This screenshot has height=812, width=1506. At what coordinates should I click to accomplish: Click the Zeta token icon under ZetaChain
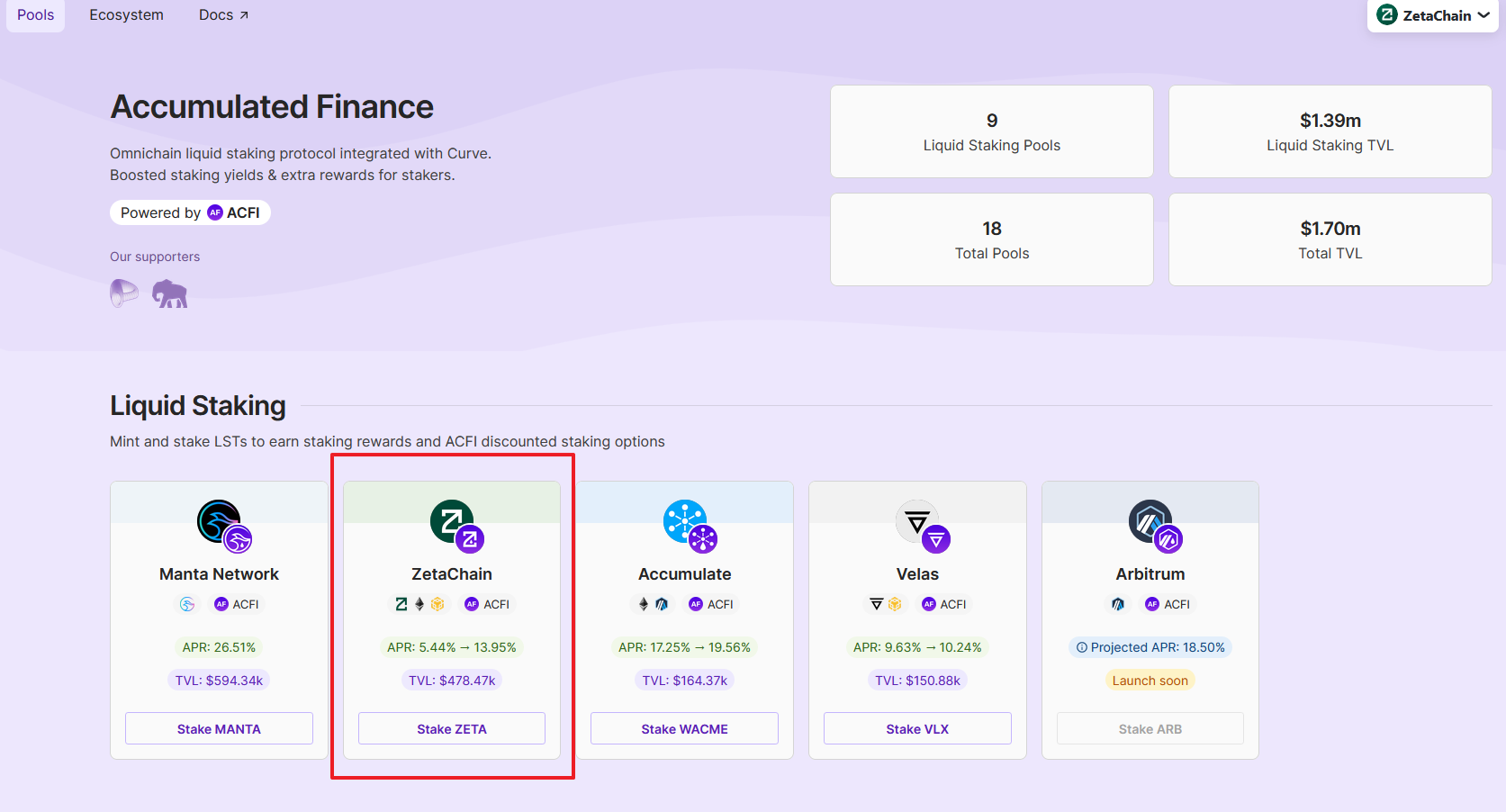(x=401, y=604)
